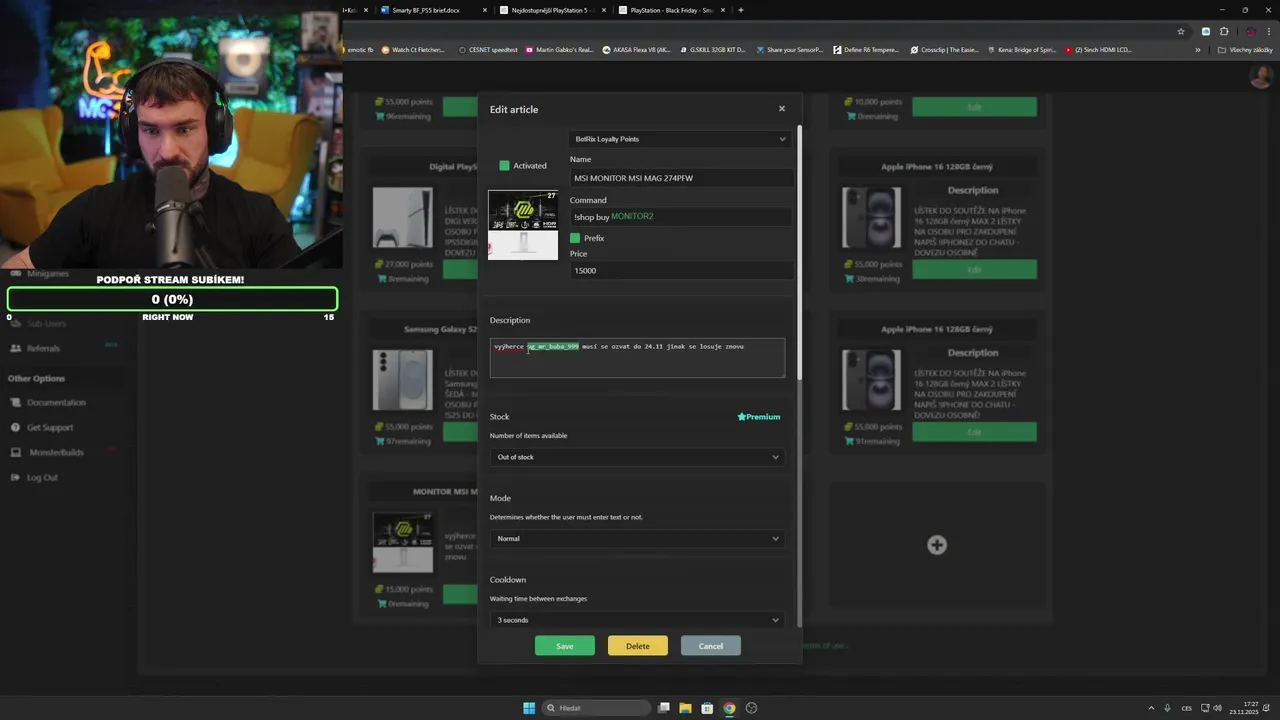Open Watch Ct Fletcher bookmark
The width and height of the screenshot is (1280, 720).
click(413, 49)
